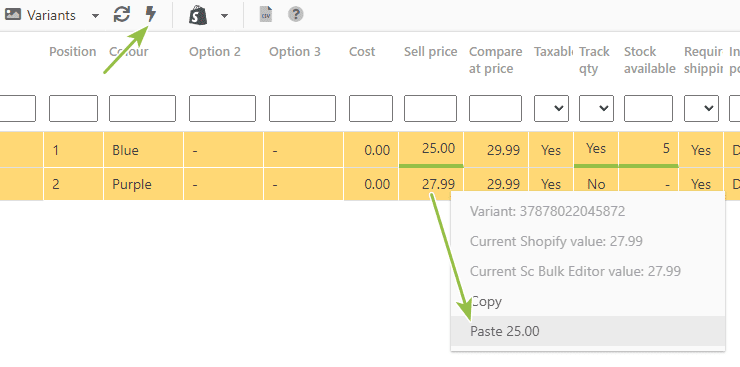This screenshot has height=367, width=740.
Task: Open the Requires shipping filter dropdown
Action: point(701,108)
